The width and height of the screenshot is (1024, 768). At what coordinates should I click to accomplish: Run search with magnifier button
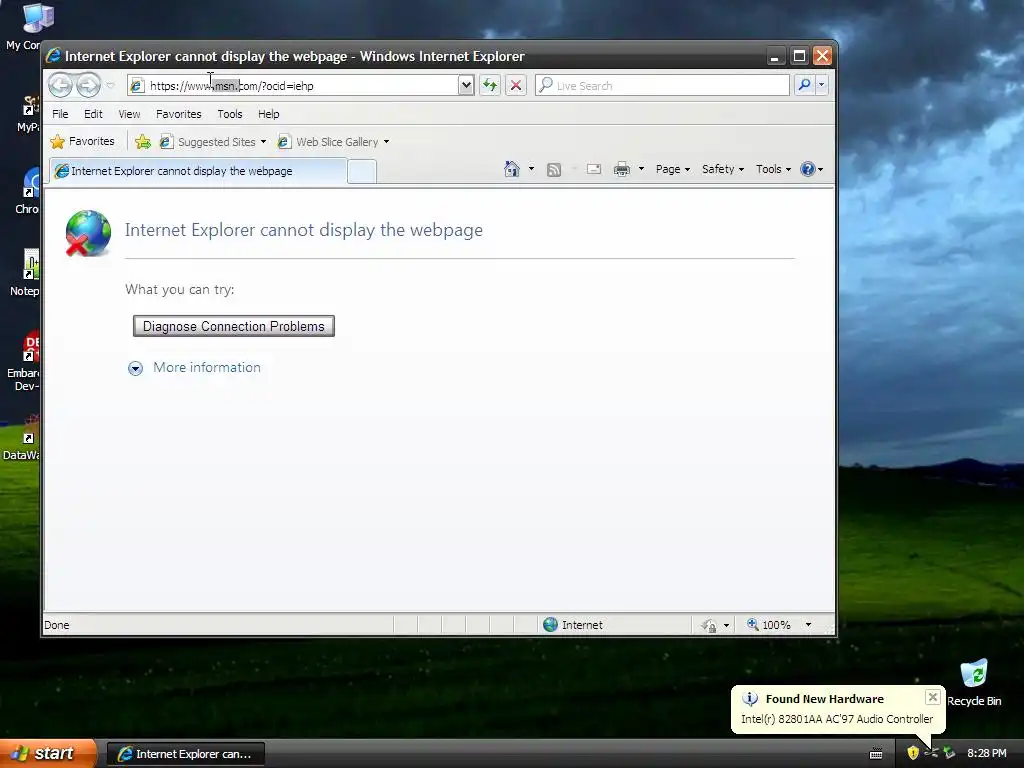tap(805, 86)
